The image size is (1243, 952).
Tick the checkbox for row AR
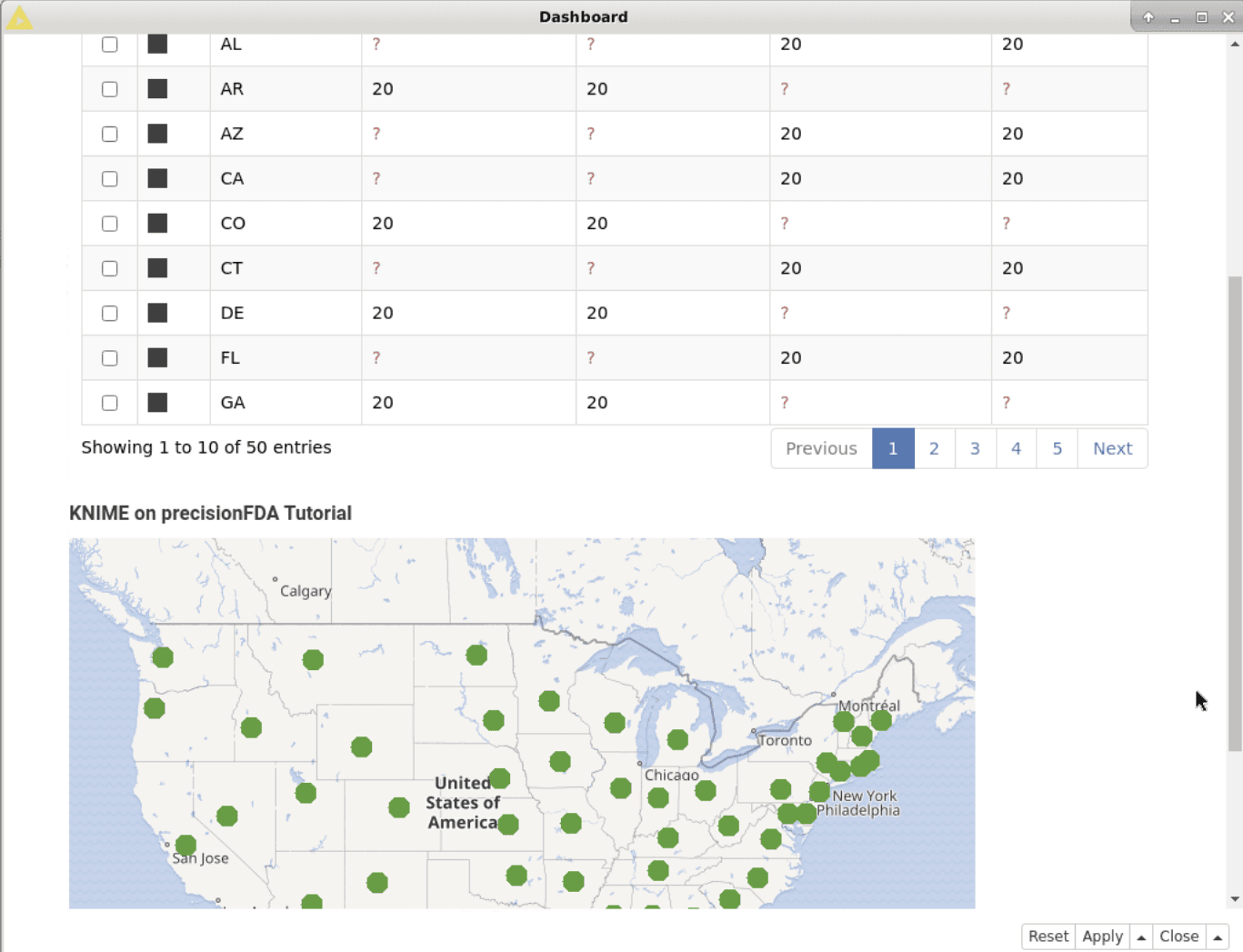click(110, 89)
